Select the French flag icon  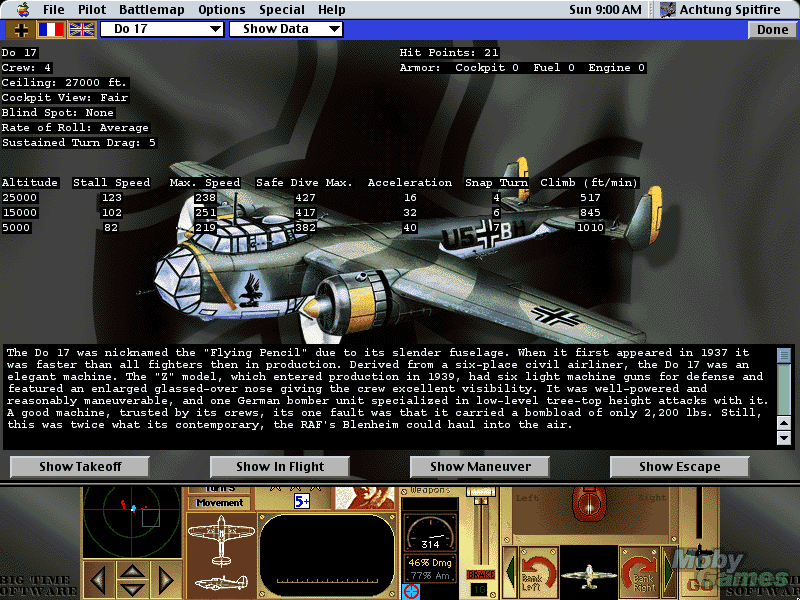51,30
